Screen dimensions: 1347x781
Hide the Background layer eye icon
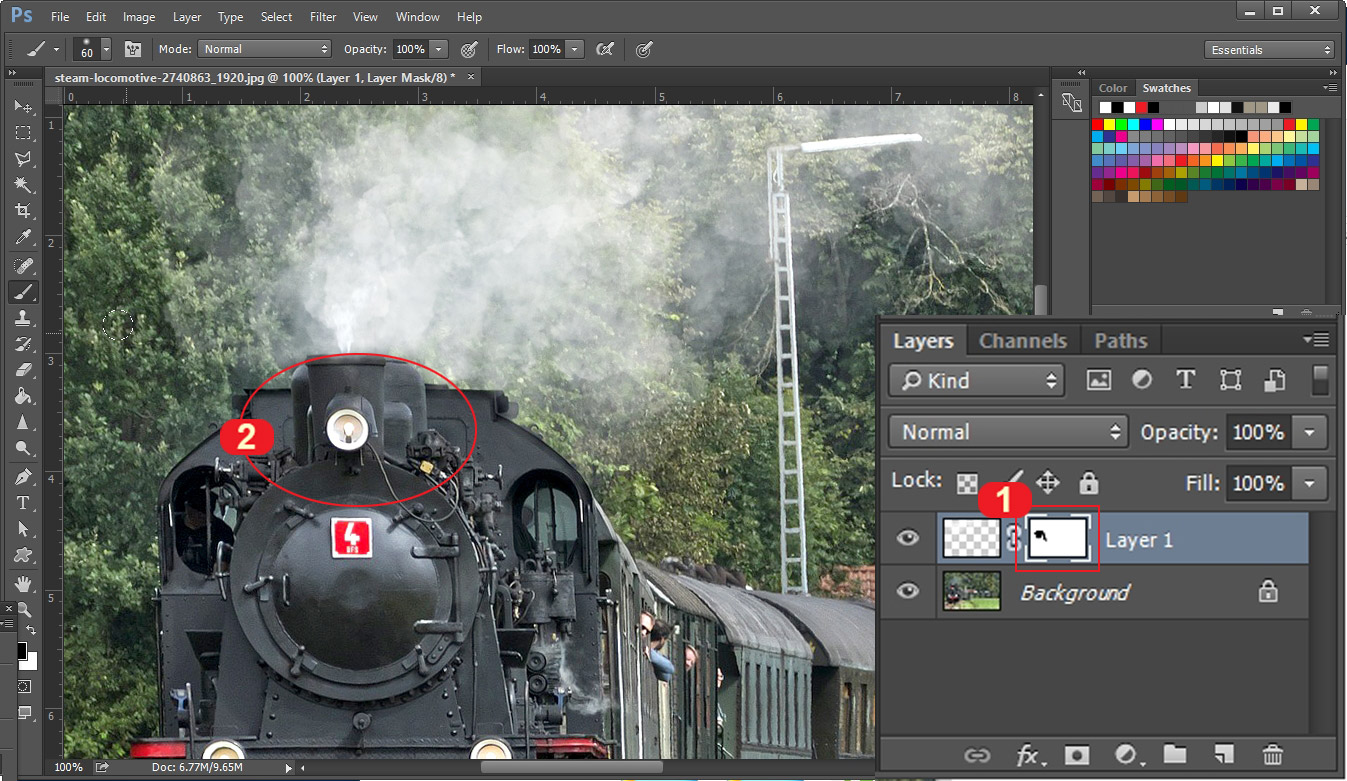click(x=907, y=592)
